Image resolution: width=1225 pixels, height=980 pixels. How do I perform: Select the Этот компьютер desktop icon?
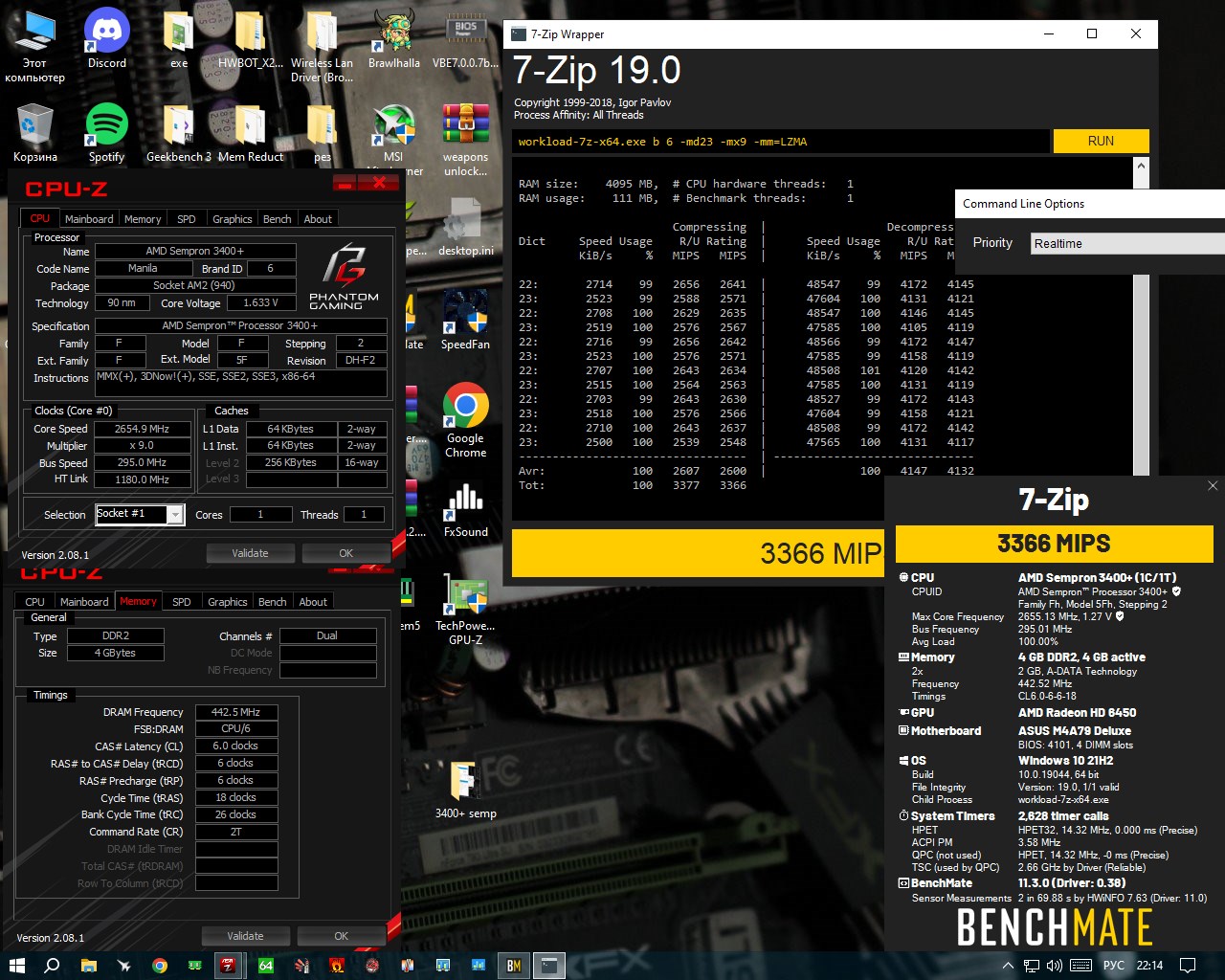[x=35, y=46]
